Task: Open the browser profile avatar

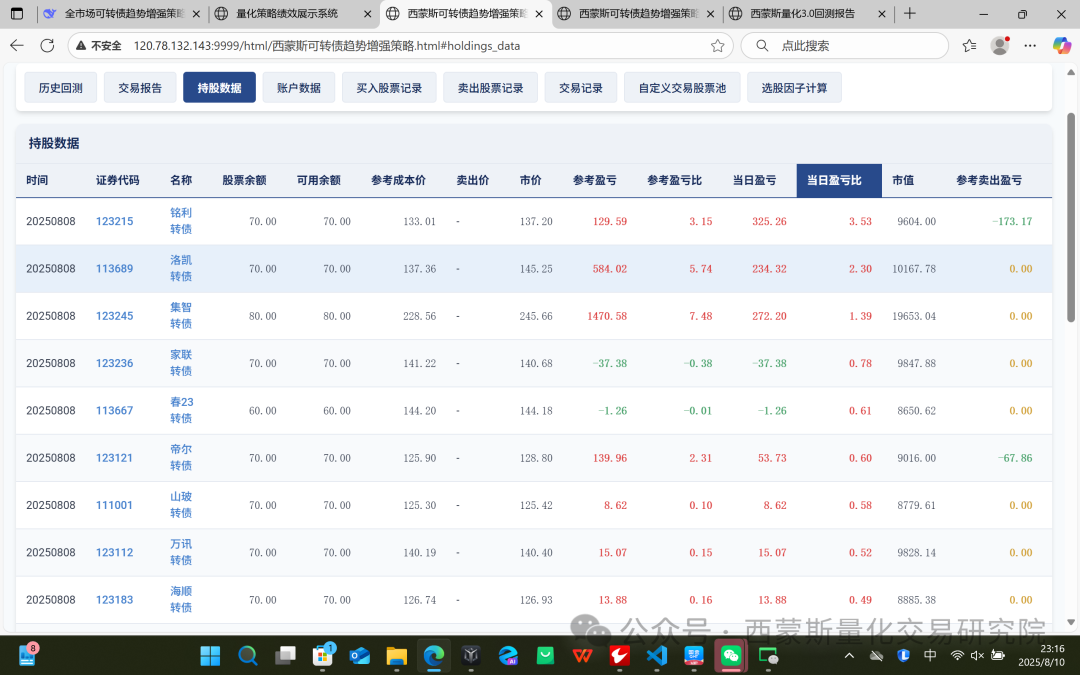Action: (x=999, y=45)
